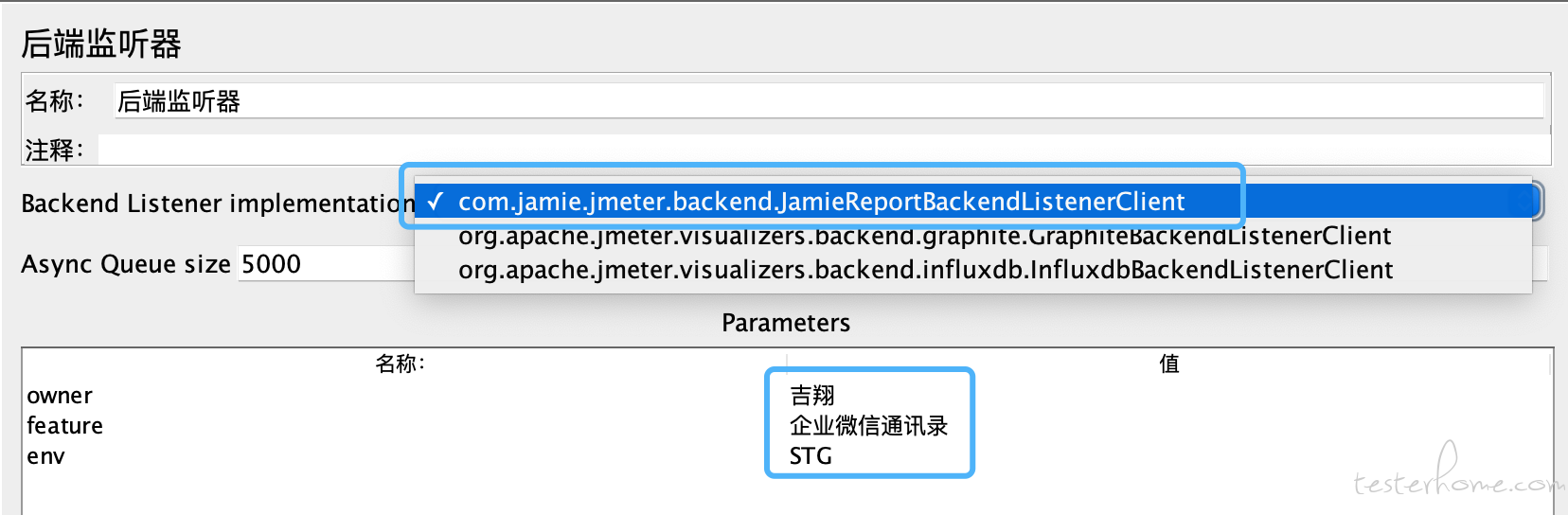Pick the highlighted JamieReportBackendListenerClient entry

pyautogui.click(x=821, y=202)
